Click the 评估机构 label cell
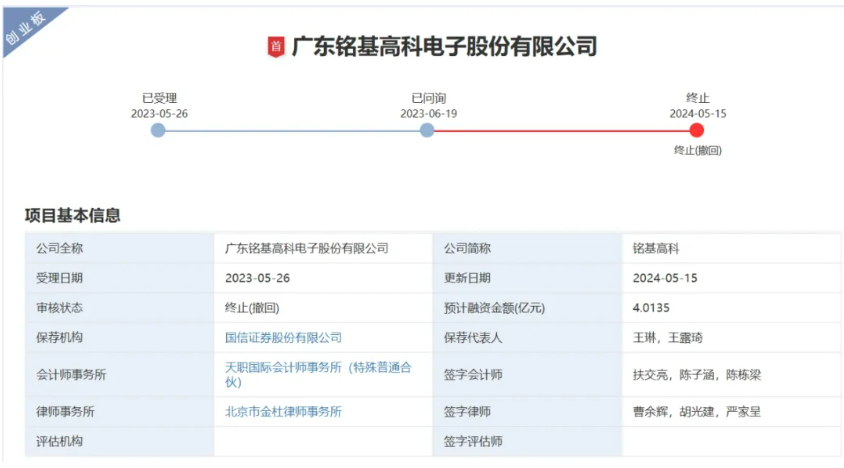This screenshot has width=844, height=468. pos(119,442)
